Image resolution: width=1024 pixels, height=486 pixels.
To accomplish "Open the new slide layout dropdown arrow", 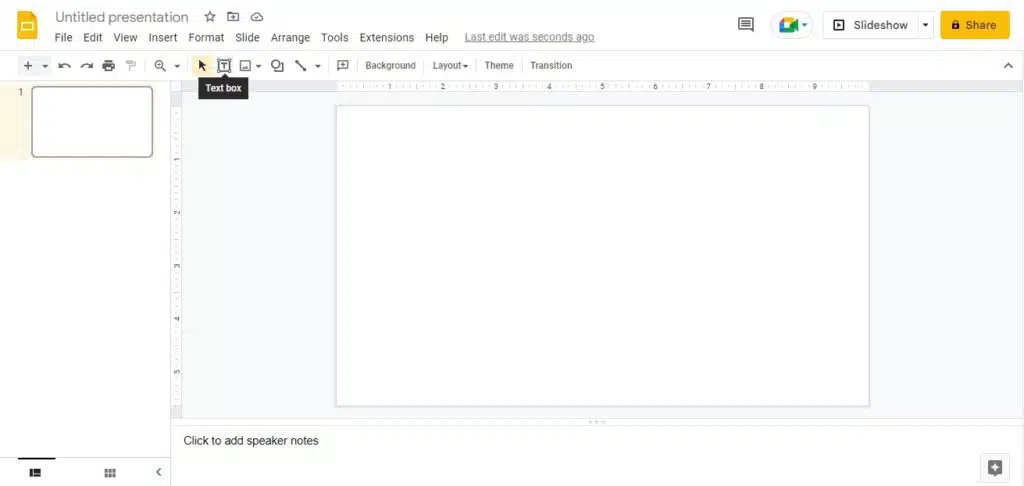I will (45, 66).
